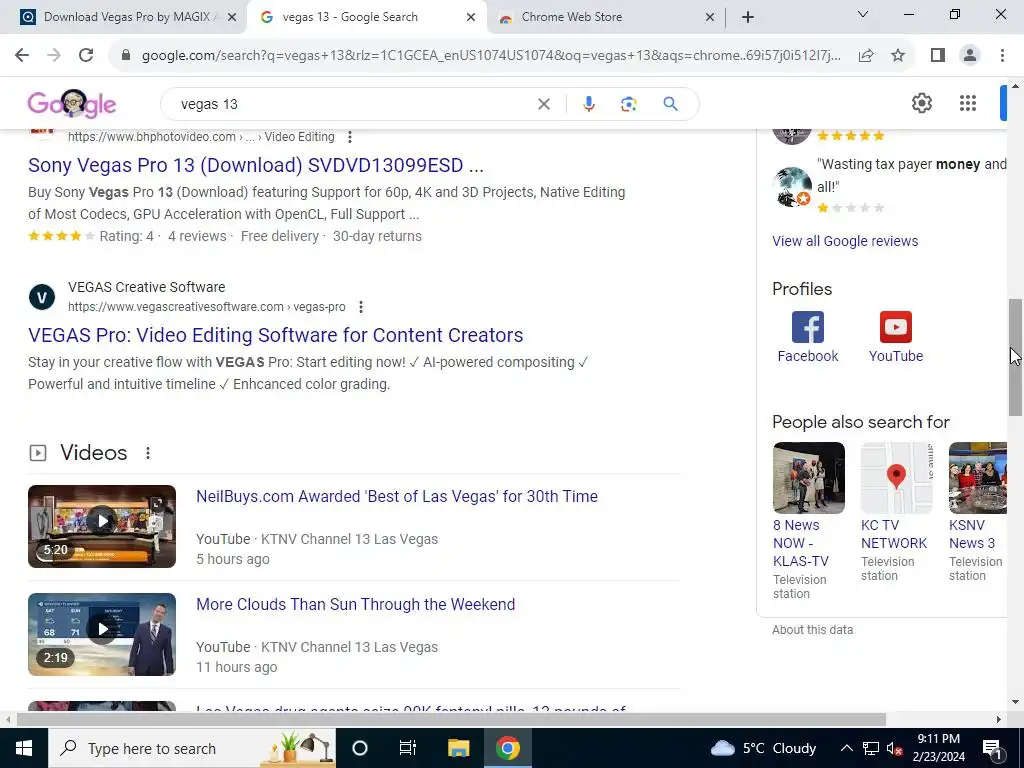1024x768 pixels.
Task: Click the 9:11 PM taskbar clock
Action: pos(938,748)
